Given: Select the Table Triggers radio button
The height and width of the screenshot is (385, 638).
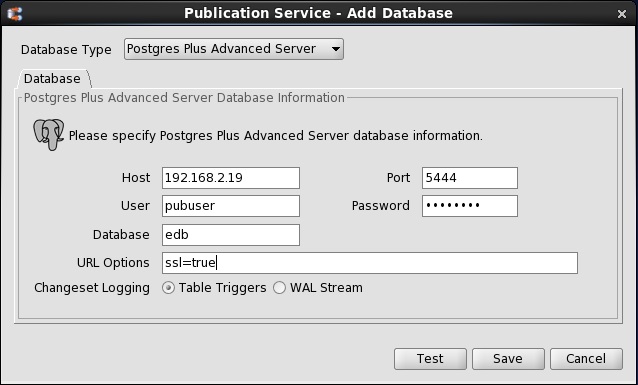Looking at the screenshot, I should click(x=168, y=288).
